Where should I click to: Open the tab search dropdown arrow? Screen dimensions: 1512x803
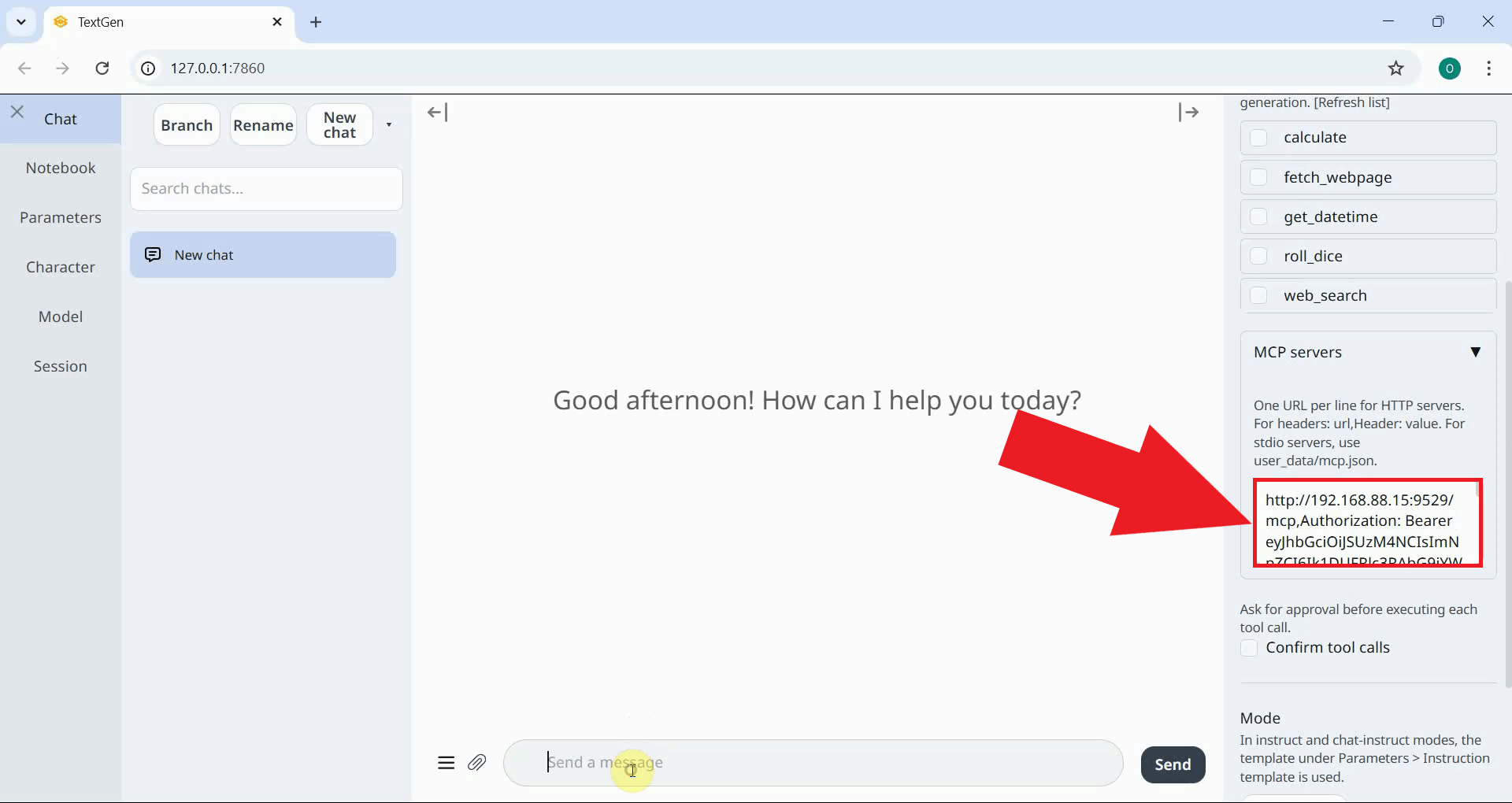(x=21, y=22)
